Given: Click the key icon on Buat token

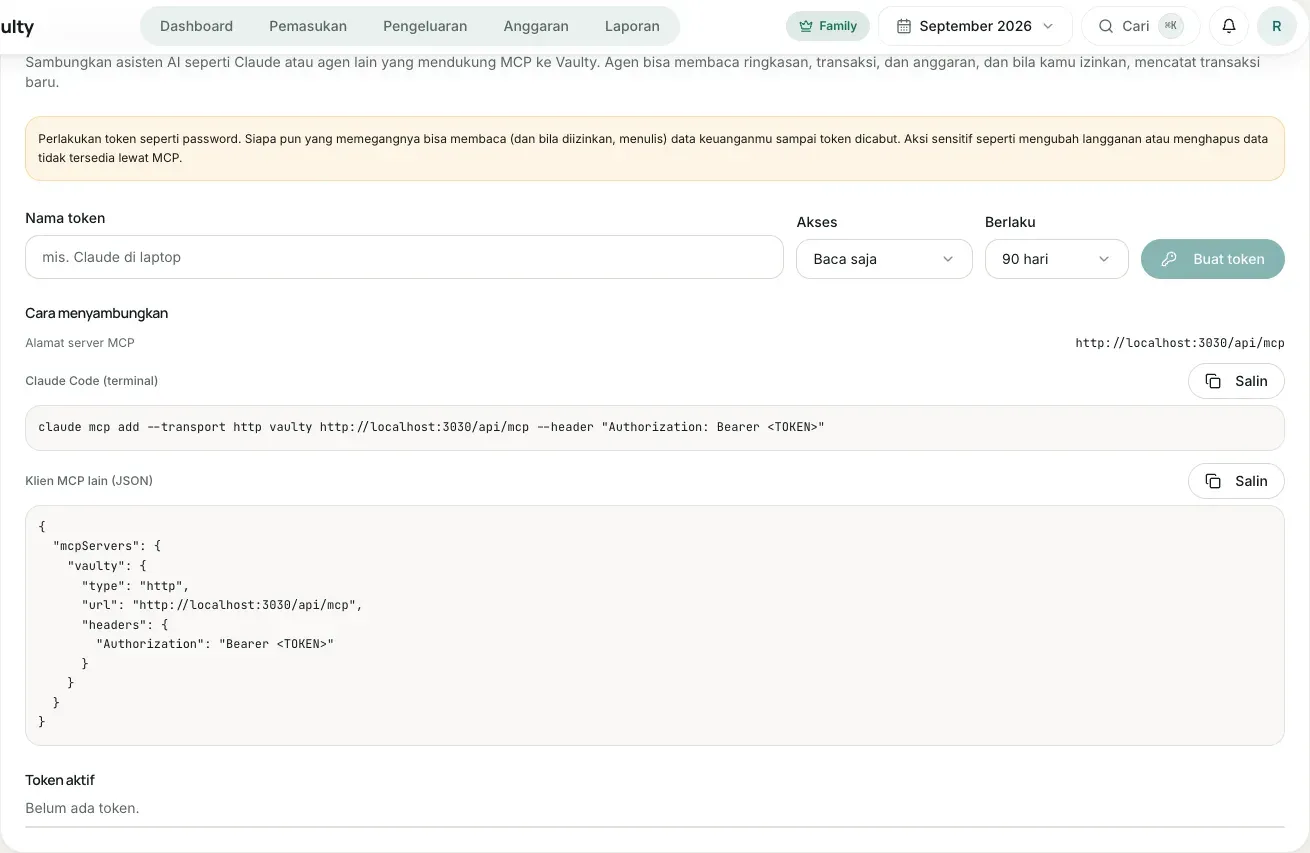Looking at the screenshot, I should click(x=1169, y=259).
